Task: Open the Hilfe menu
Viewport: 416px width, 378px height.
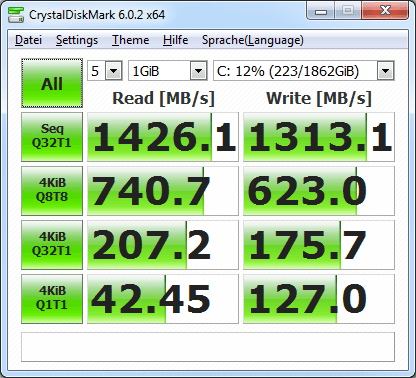Action: (175, 40)
